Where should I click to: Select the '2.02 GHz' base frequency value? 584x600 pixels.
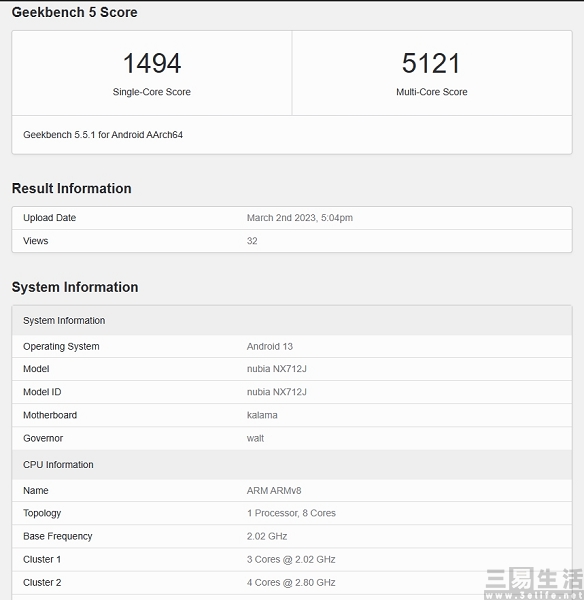point(267,536)
